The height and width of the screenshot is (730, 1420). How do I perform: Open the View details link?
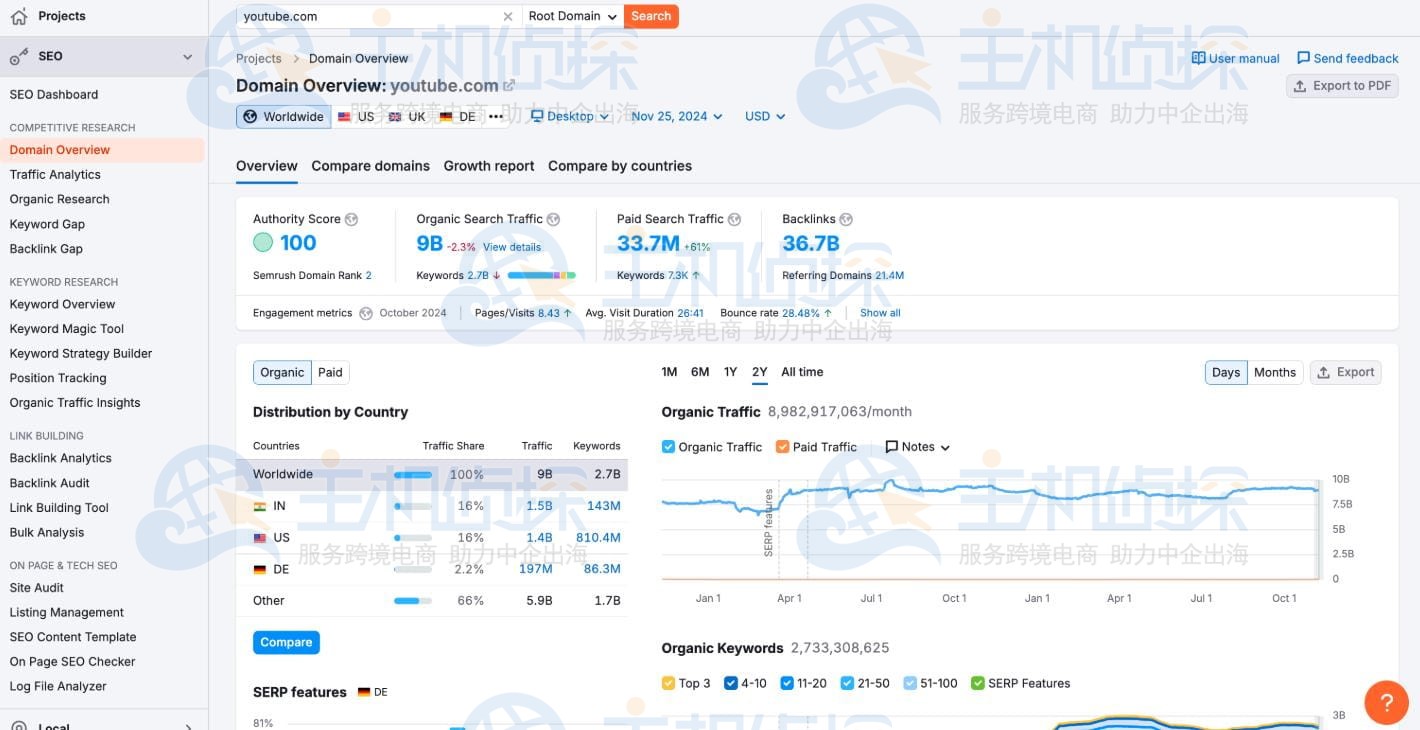tap(511, 247)
